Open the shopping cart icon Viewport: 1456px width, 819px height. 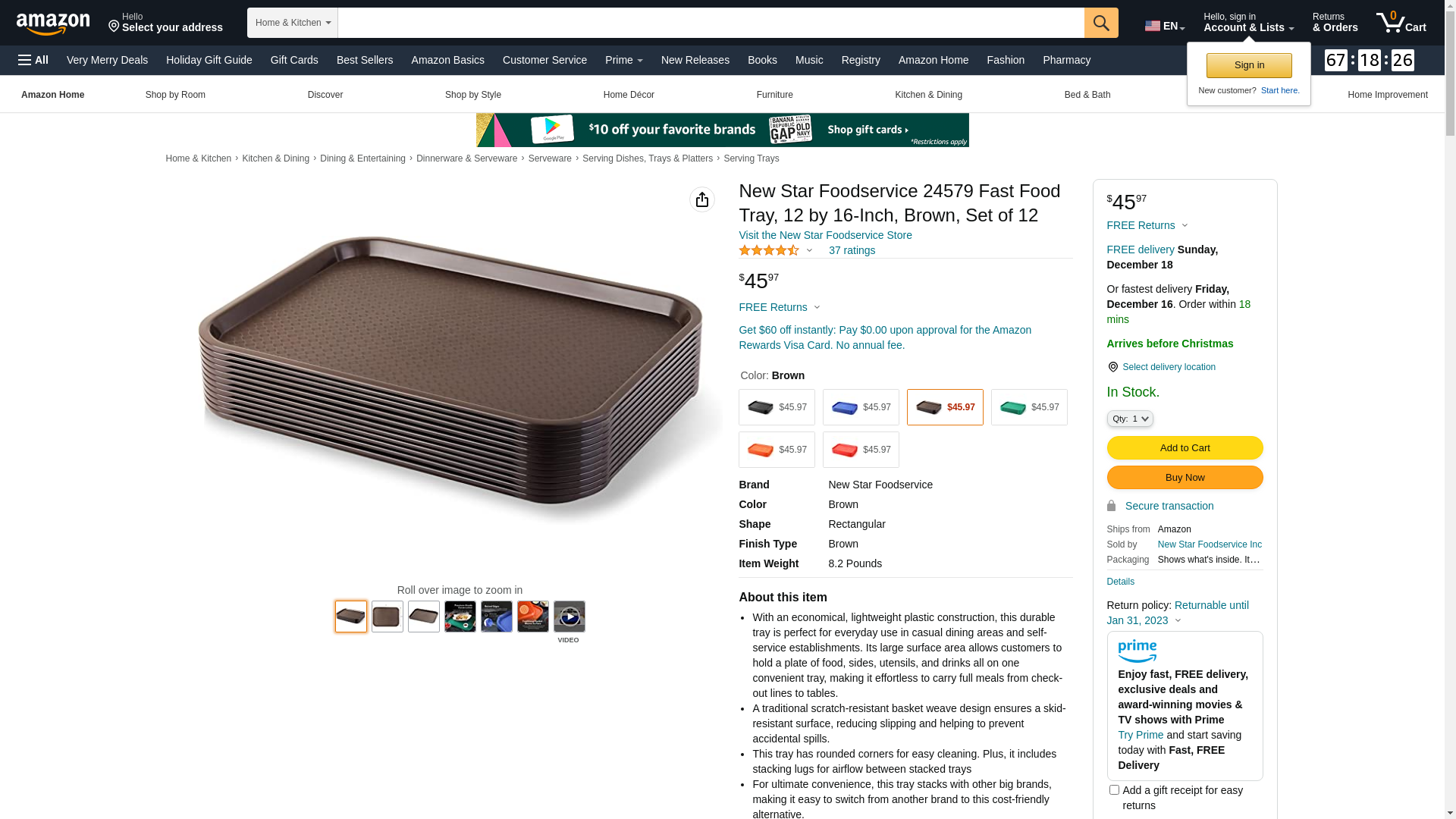click(x=1401, y=23)
